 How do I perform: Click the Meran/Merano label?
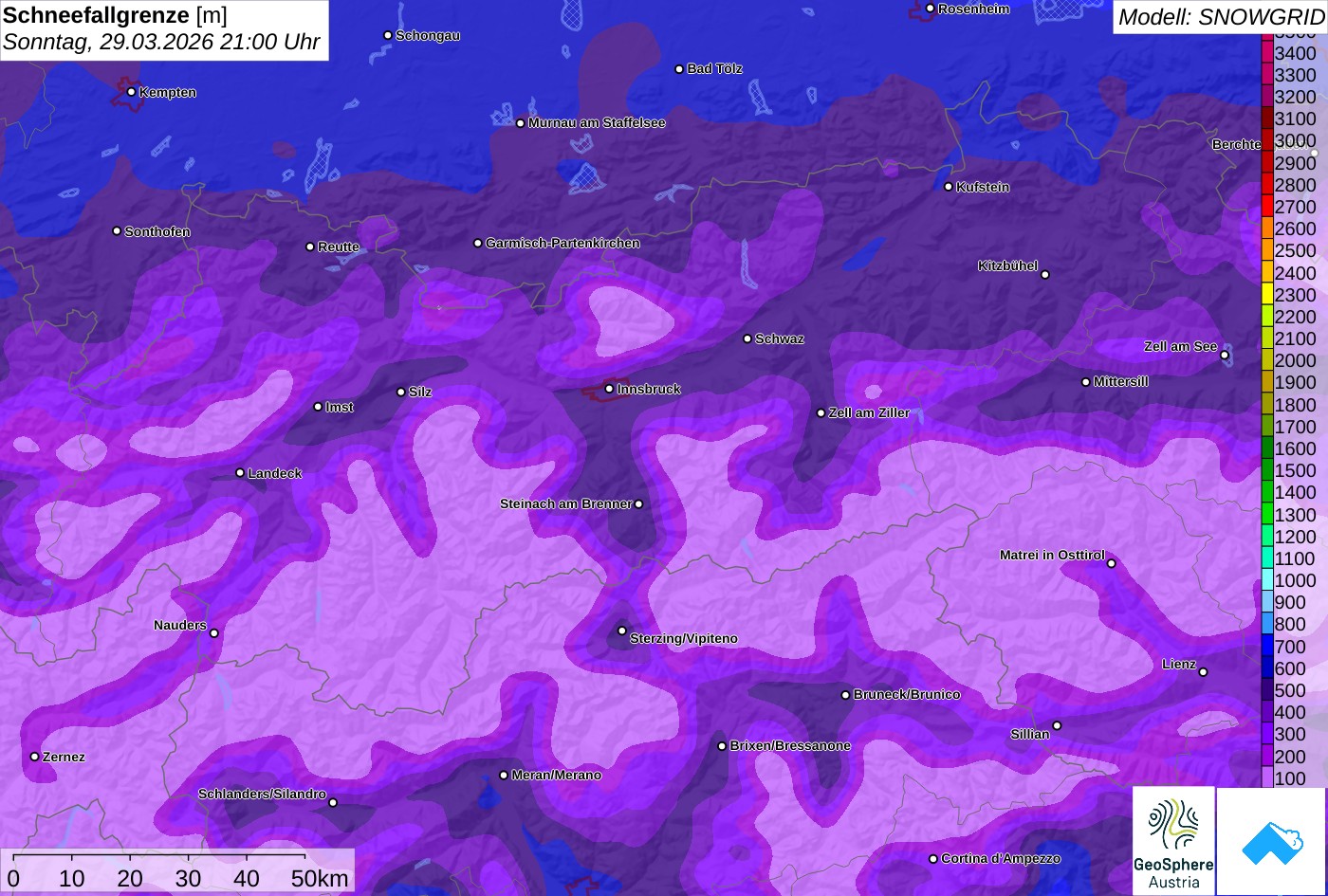(557, 775)
